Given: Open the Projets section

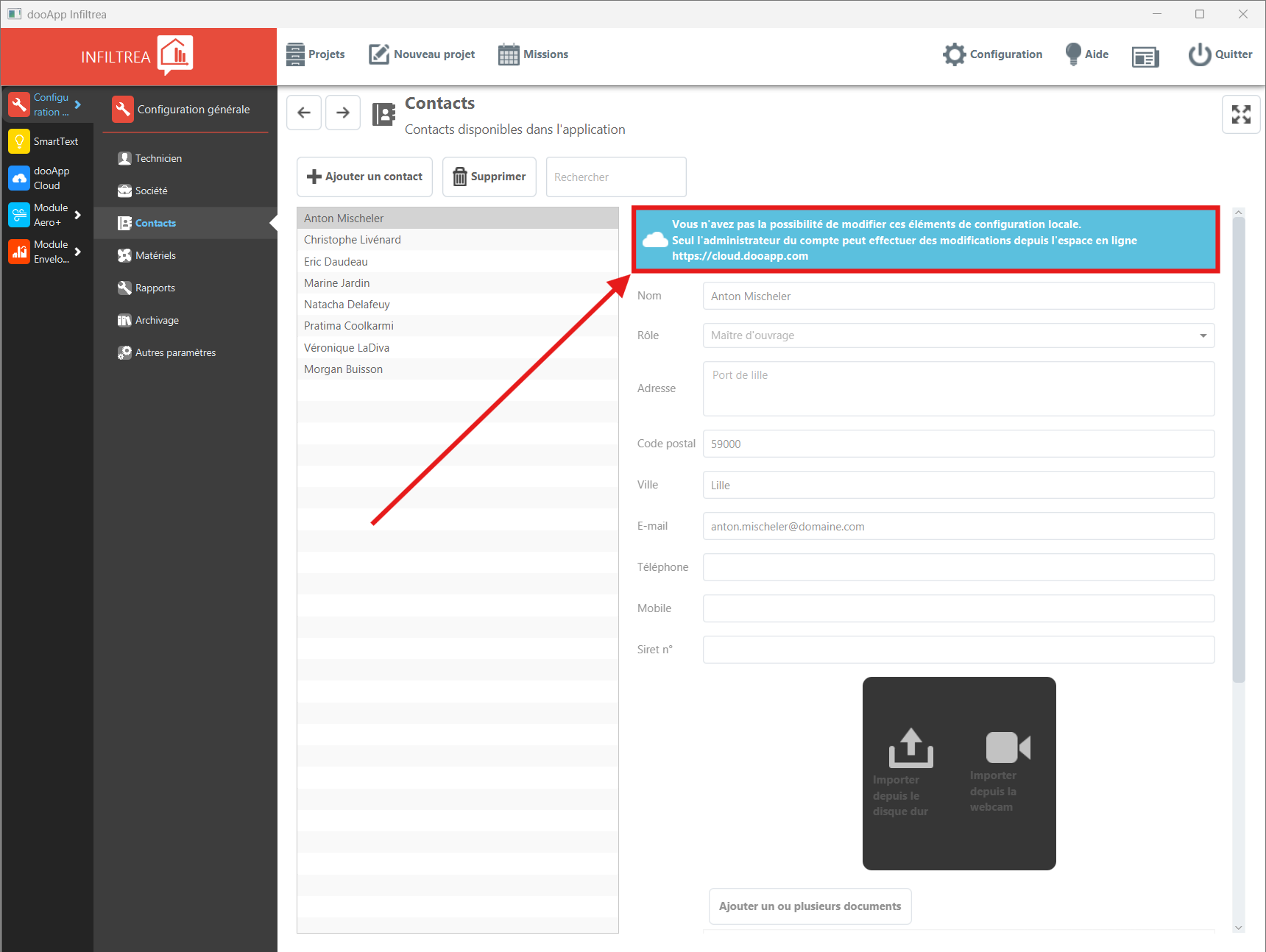Looking at the screenshot, I should click(316, 54).
